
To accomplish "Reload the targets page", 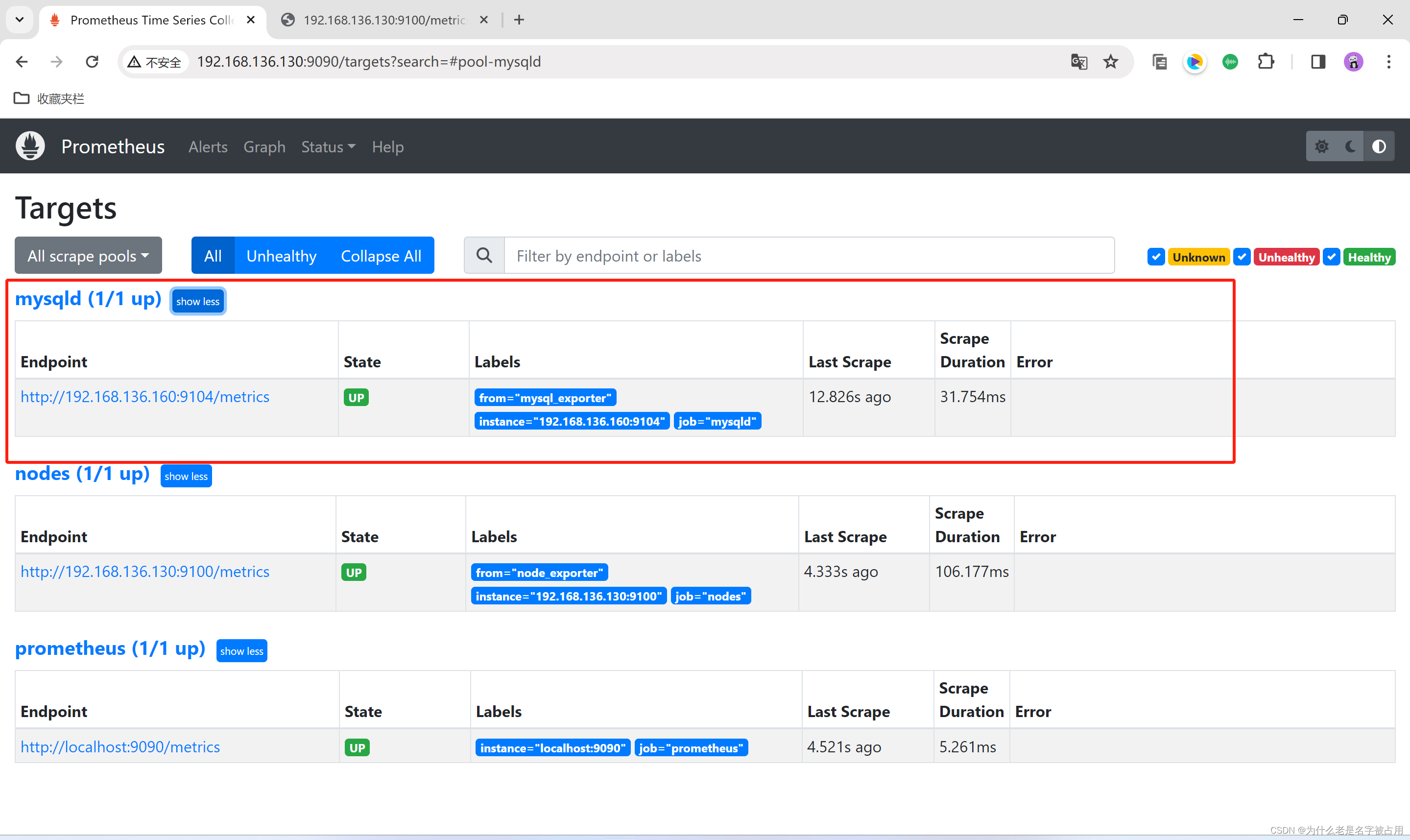I will coord(92,62).
